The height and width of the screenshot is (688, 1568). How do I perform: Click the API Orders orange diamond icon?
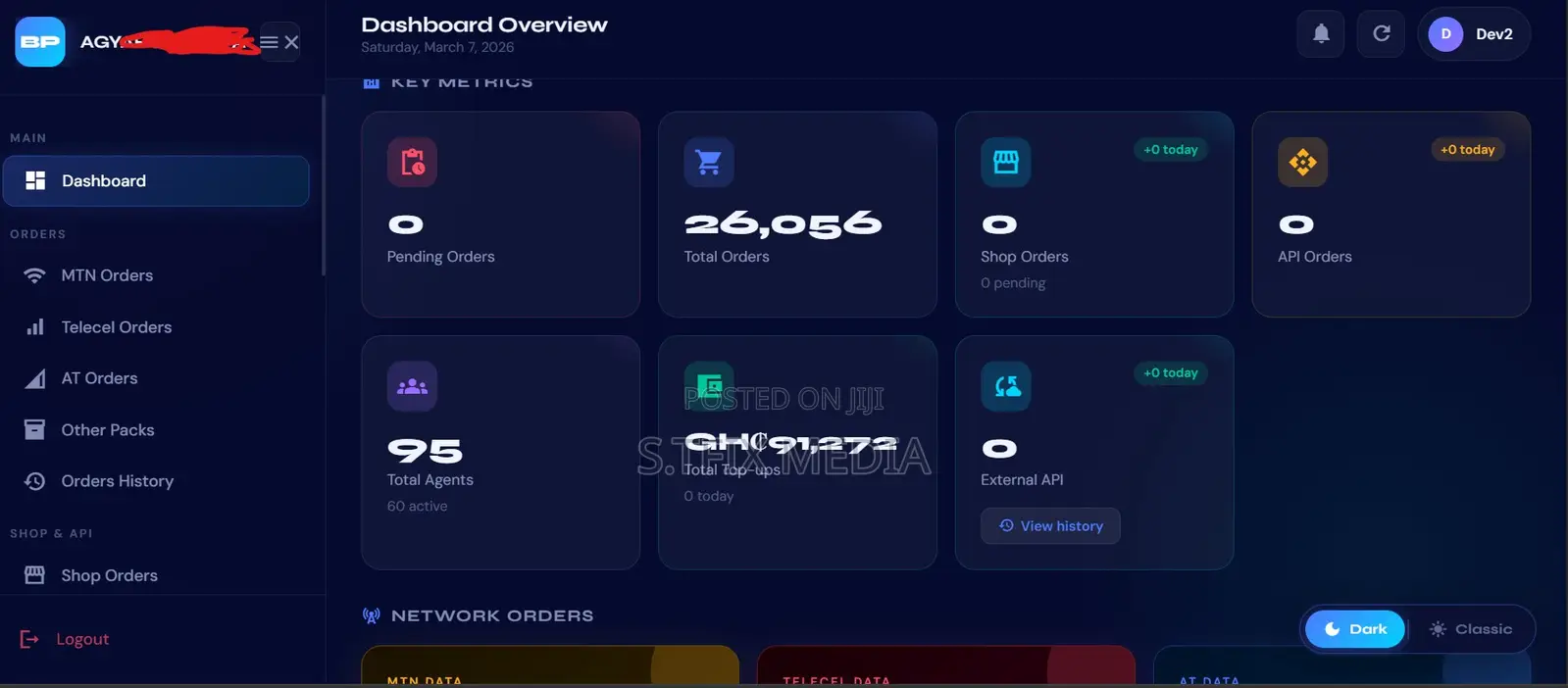tap(1302, 162)
